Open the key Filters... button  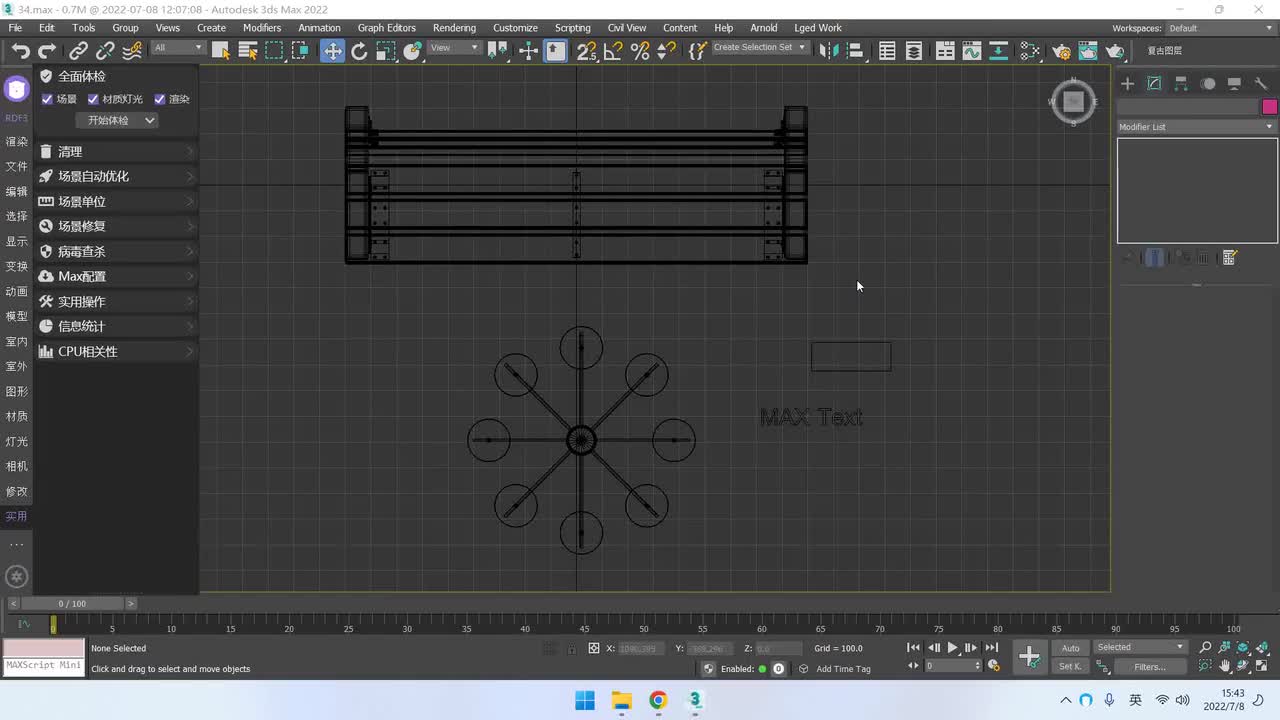click(1149, 667)
